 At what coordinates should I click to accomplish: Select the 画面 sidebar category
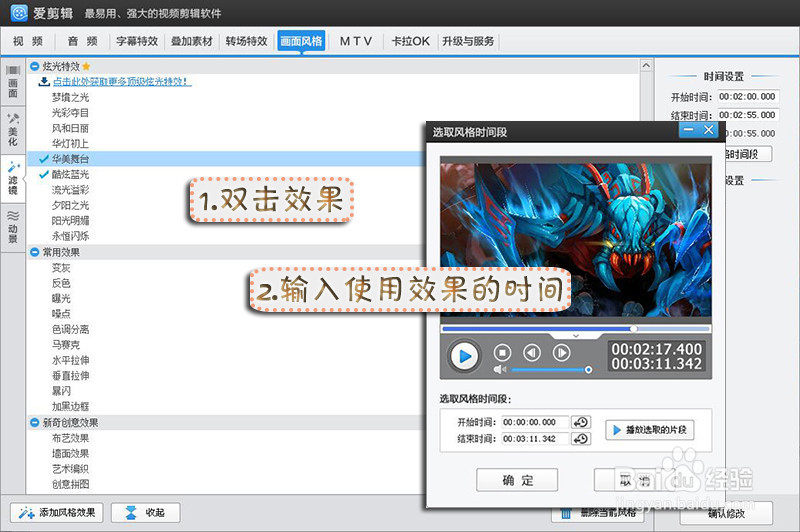(x=13, y=82)
